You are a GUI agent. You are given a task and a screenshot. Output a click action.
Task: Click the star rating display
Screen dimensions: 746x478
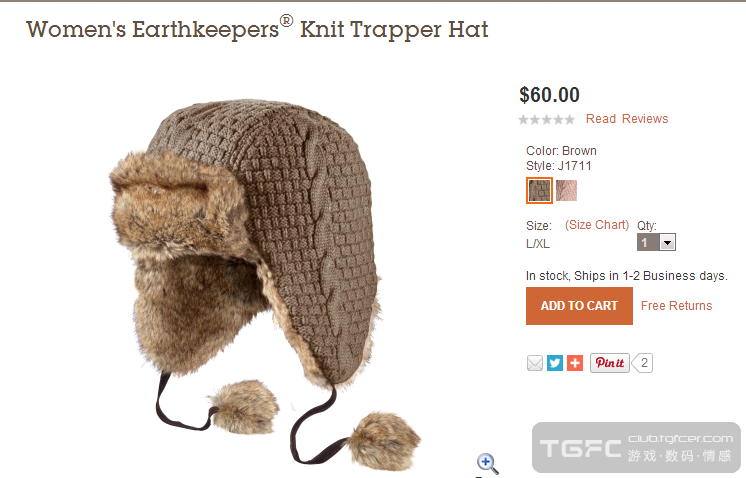pos(547,119)
